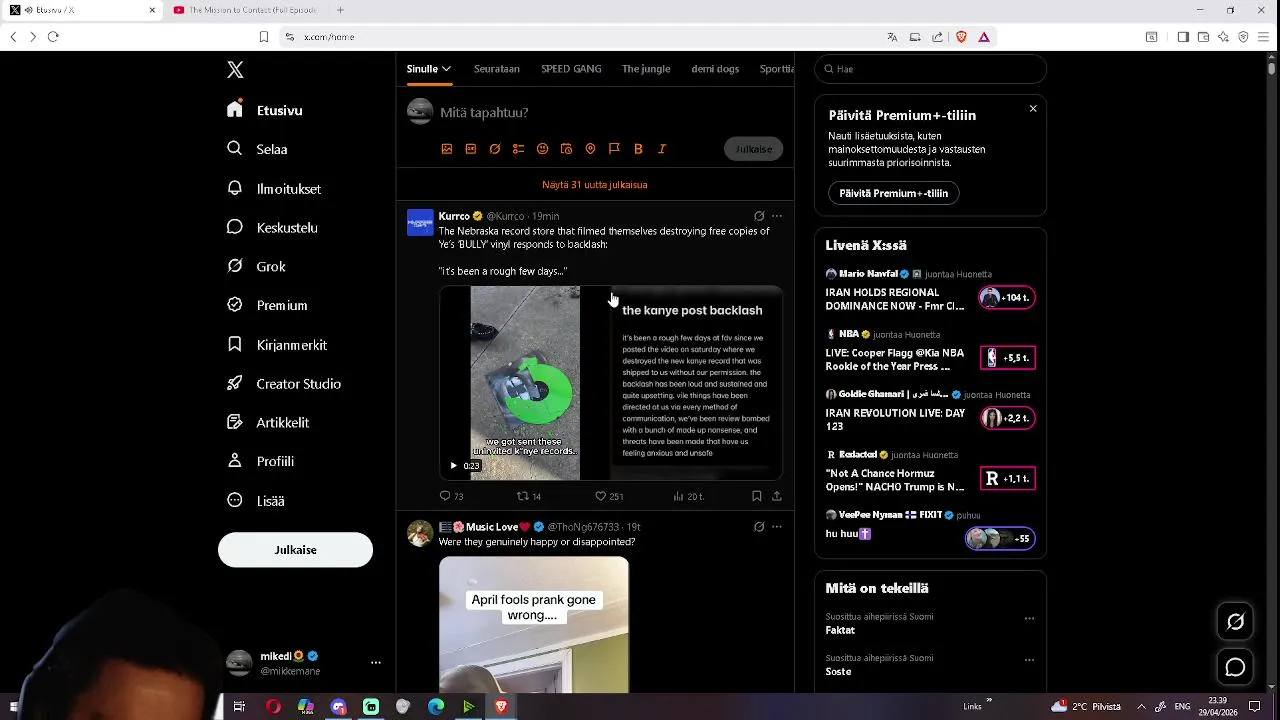The image size is (1280, 720).
Task: Open floating chat messages button
Action: (1235, 667)
